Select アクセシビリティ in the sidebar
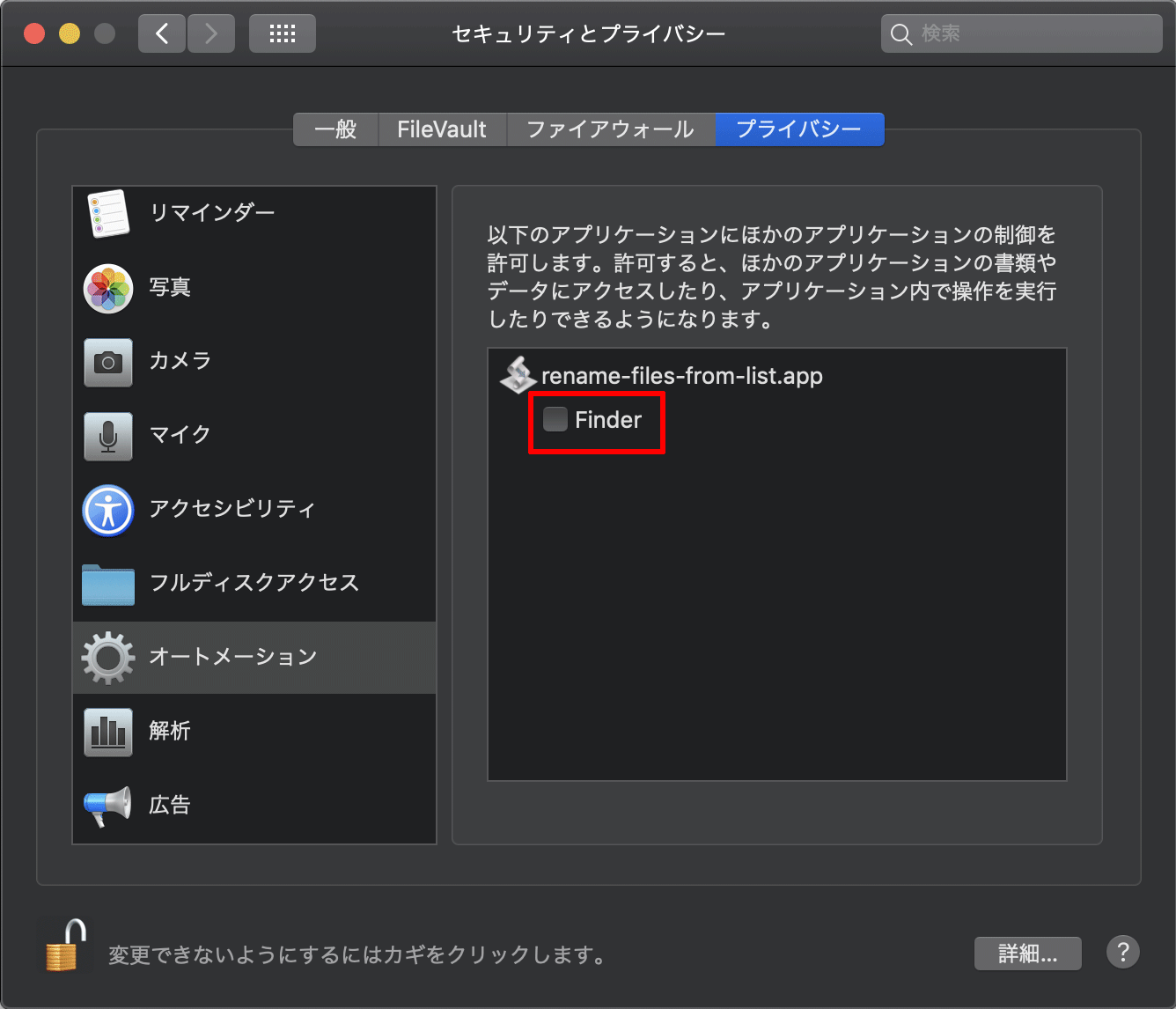 (x=254, y=509)
